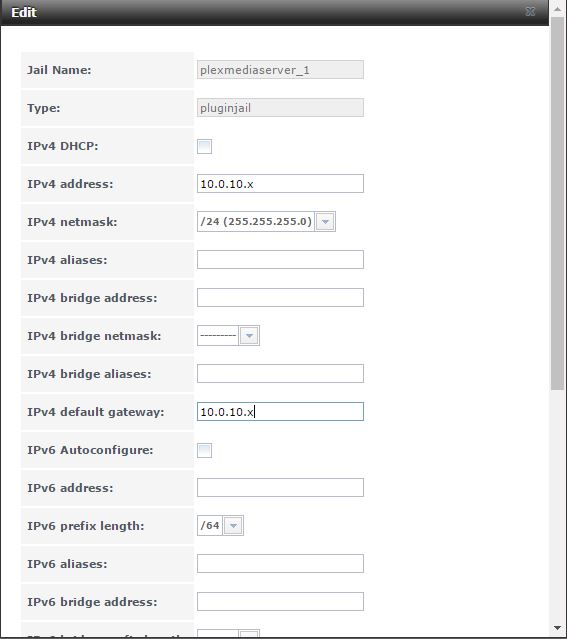The height and width of the screenshot is (639, 567).
Task: Select the IPv6 bridge address field
Action: [x=280, y=602]
